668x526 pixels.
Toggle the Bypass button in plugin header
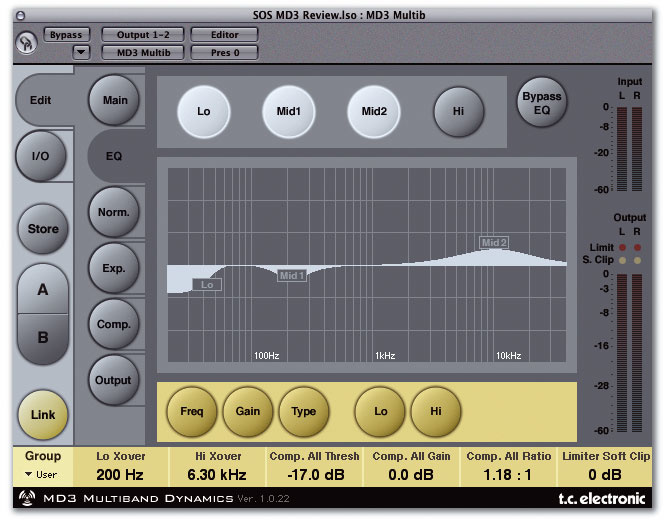coord(66,34)
